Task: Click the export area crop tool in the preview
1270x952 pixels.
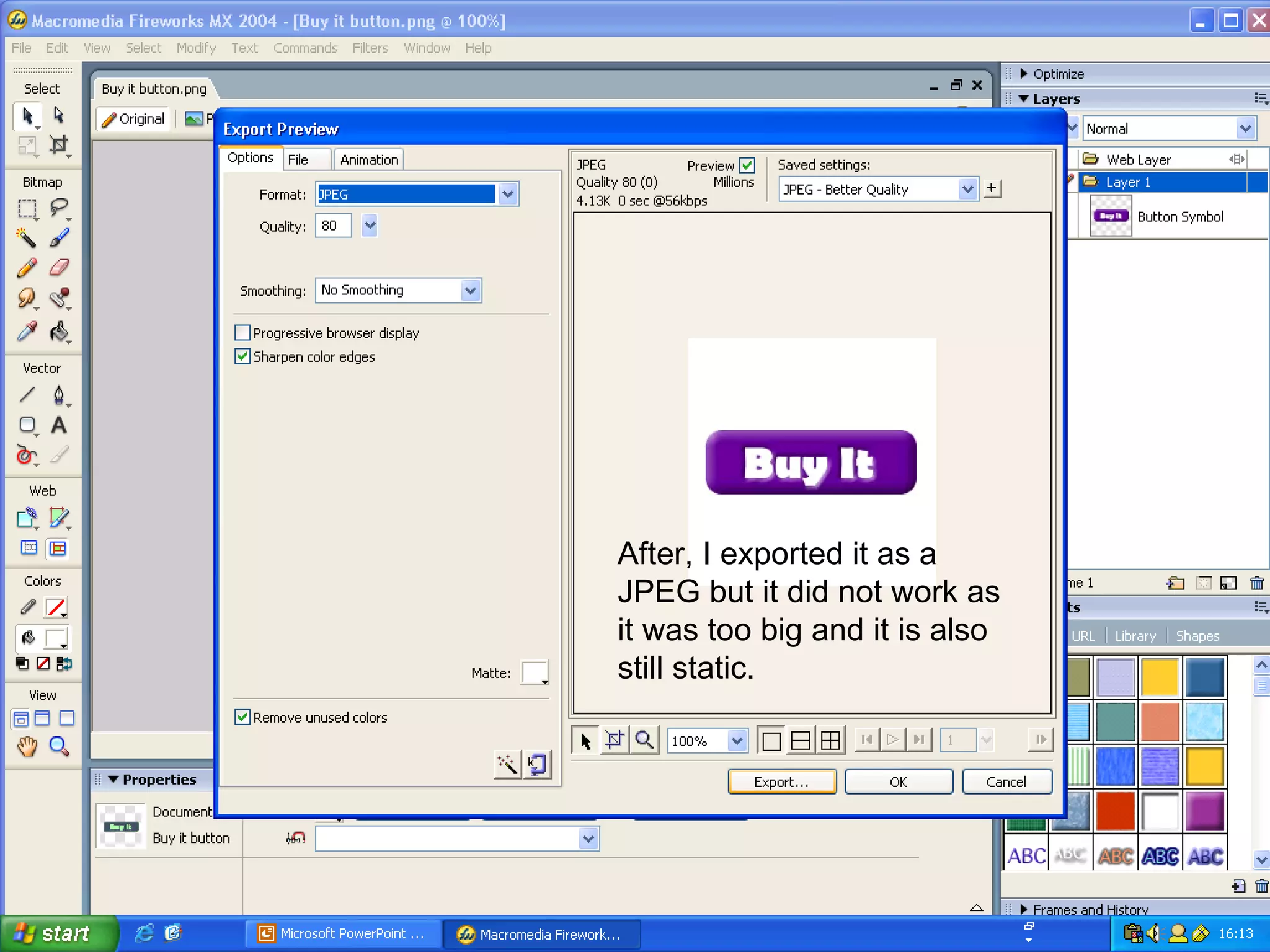Action: [614, 740]
